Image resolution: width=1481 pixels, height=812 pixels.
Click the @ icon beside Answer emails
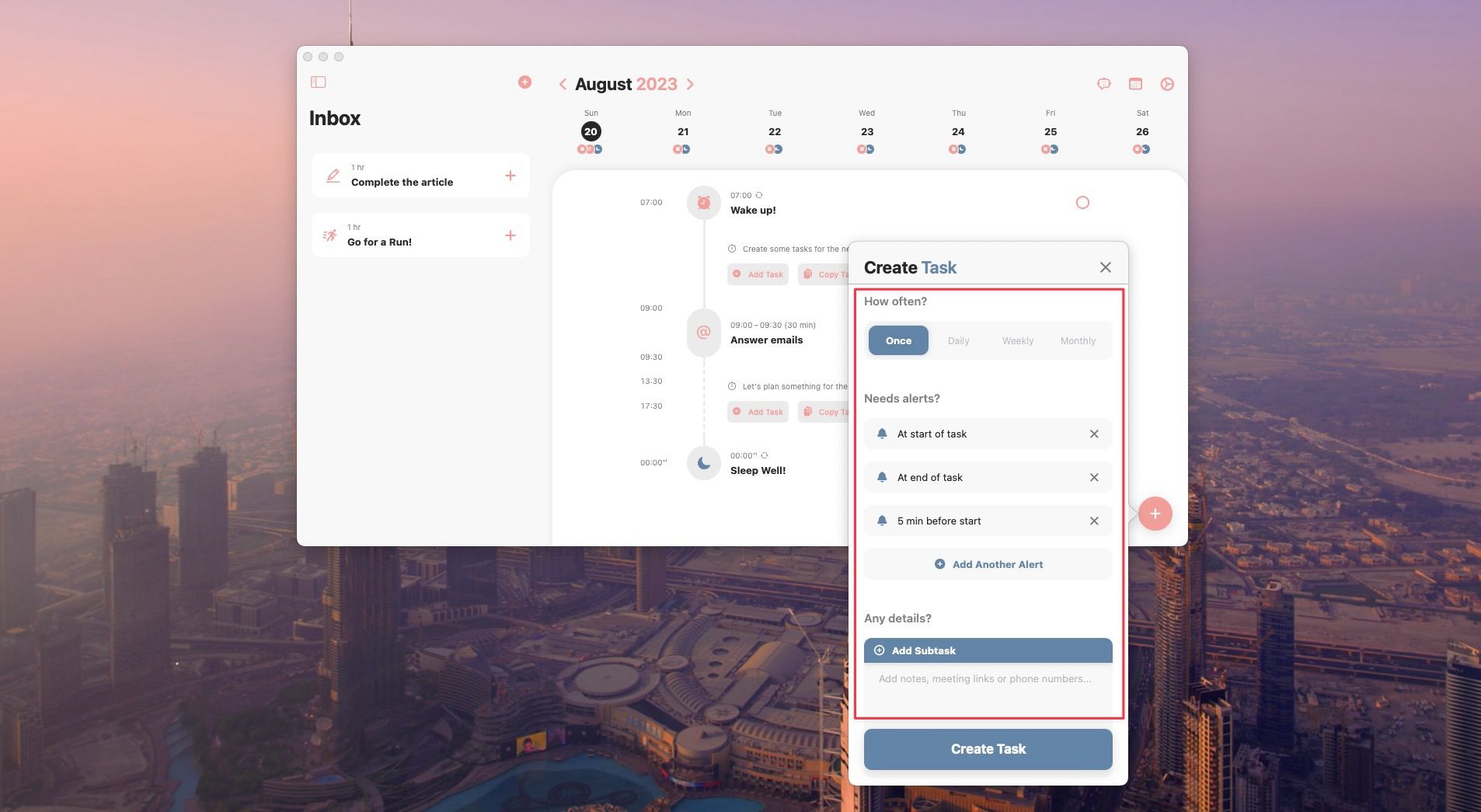tap(703, 333)
